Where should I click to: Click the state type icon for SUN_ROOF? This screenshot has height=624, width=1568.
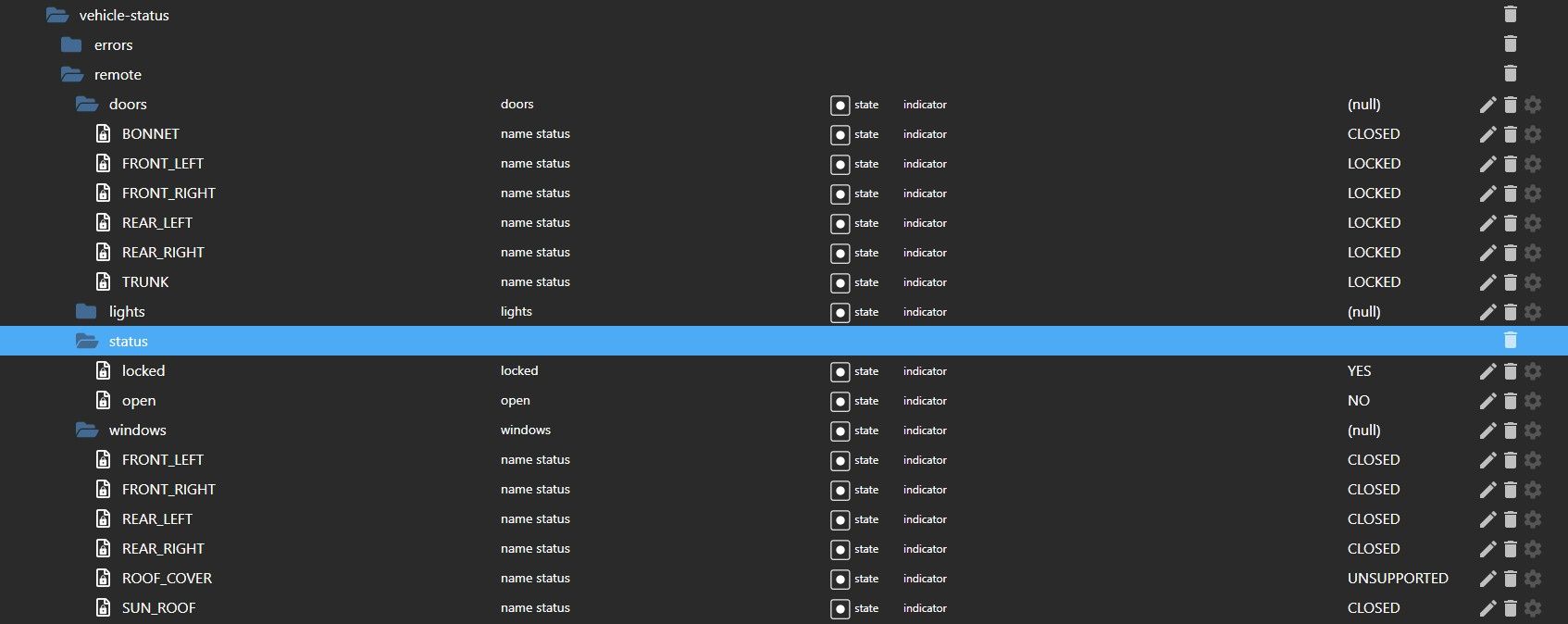840,609
